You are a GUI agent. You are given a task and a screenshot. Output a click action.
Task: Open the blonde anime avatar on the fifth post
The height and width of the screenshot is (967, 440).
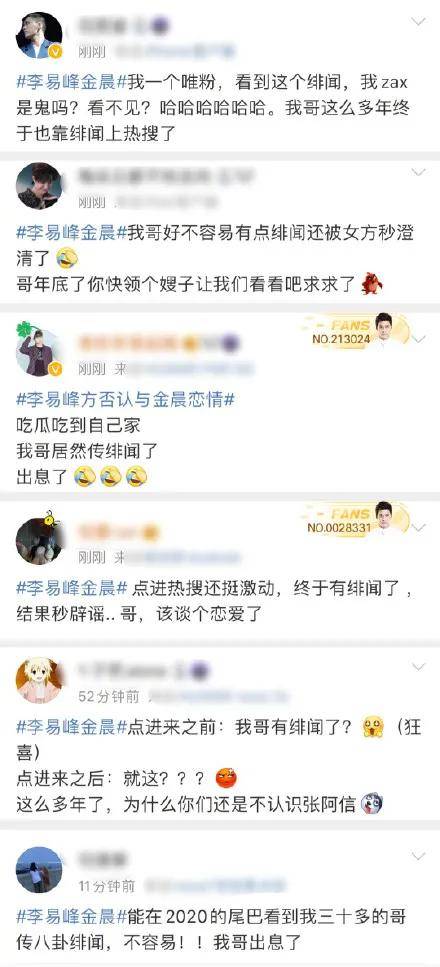tap(39, 680)
